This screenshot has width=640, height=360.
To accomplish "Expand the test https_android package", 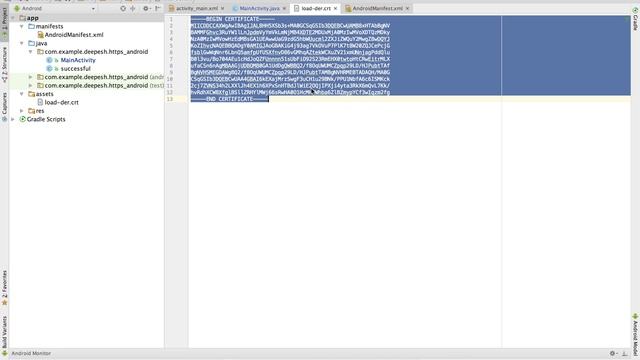I will pos(31,85).
